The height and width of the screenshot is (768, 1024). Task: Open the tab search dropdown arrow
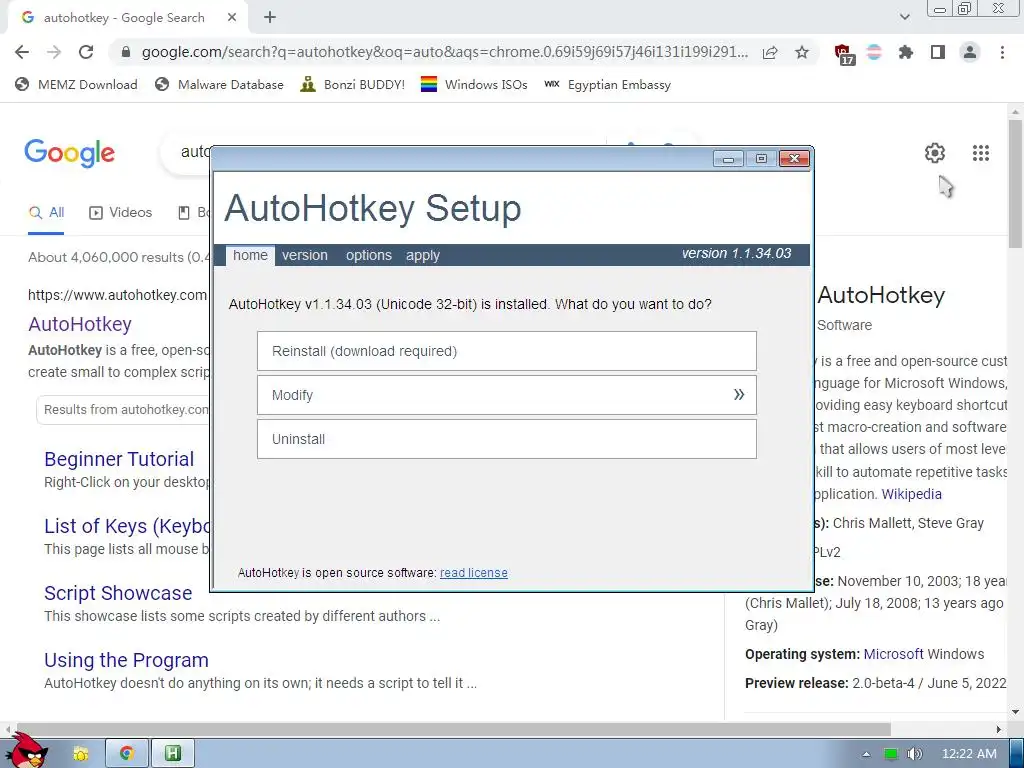click(x=904, y=17)
